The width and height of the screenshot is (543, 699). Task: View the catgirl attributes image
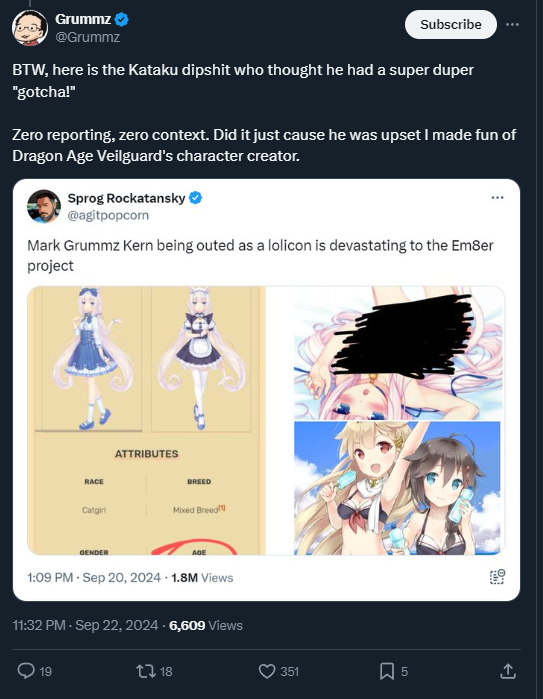point(147,420)
